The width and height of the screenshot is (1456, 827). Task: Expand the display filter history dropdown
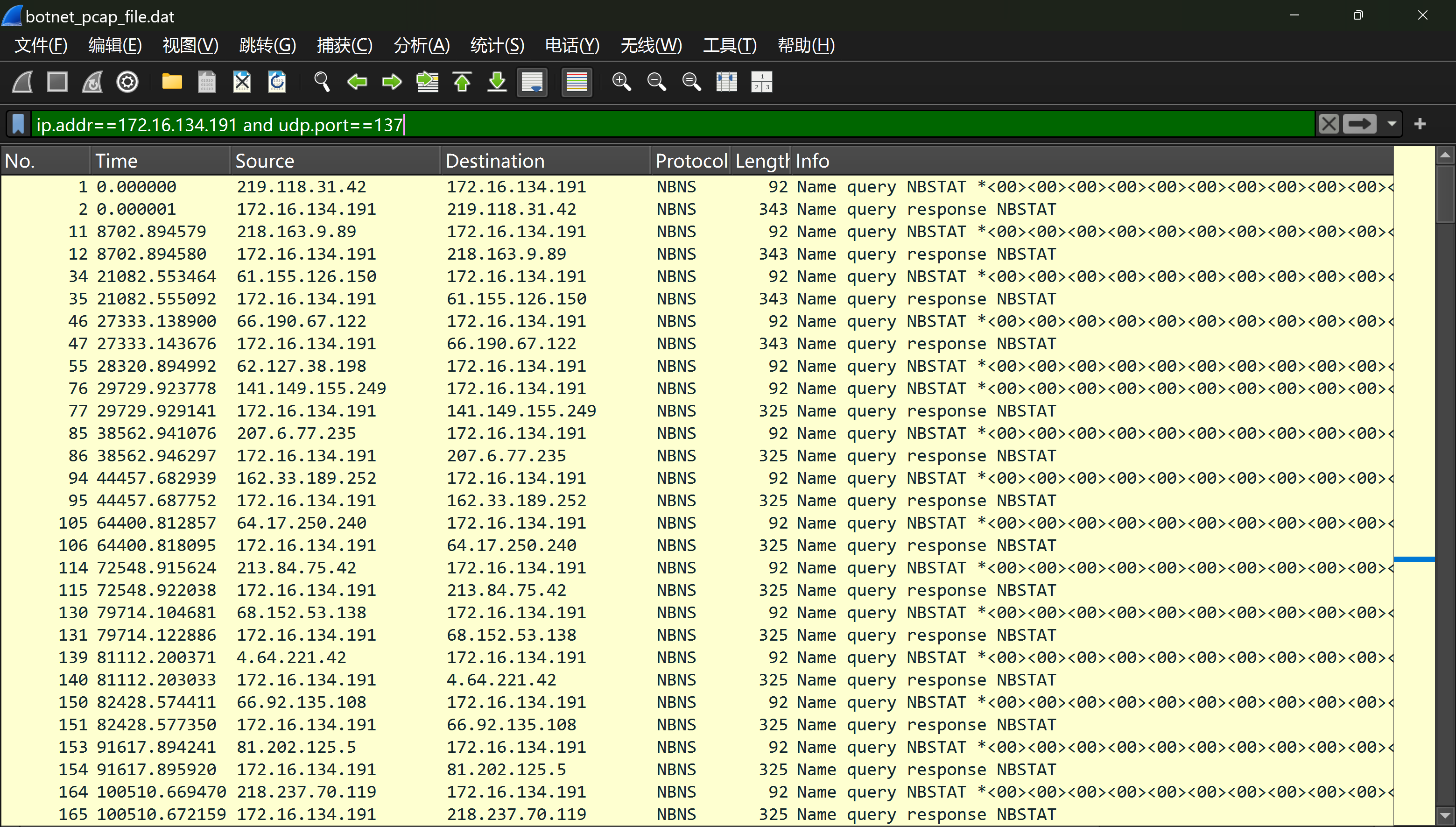pos(1391,124)
